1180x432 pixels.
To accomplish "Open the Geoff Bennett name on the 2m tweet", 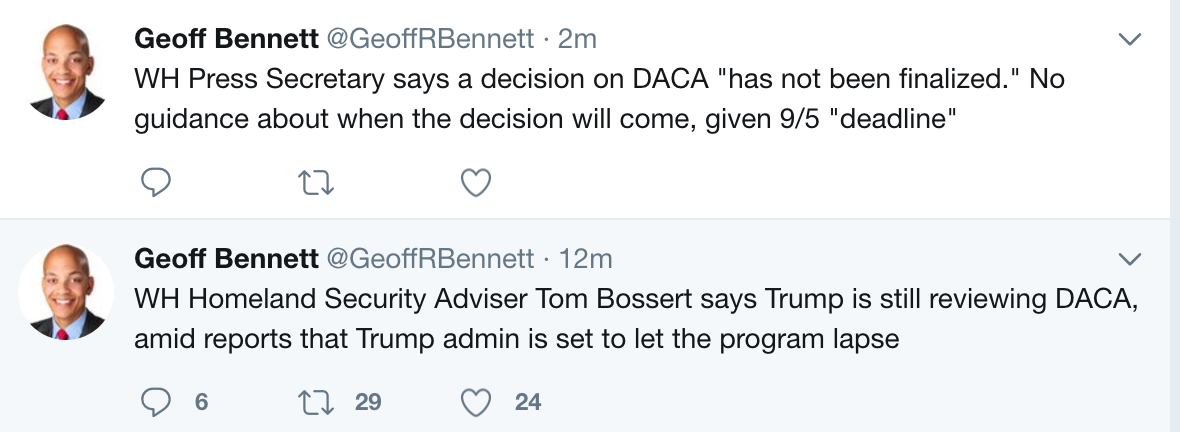I will [226, 39].
